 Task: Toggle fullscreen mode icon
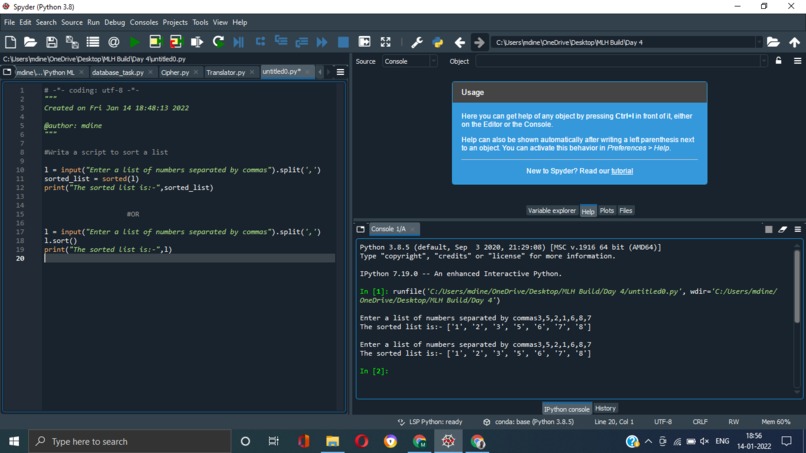point(386,42)
